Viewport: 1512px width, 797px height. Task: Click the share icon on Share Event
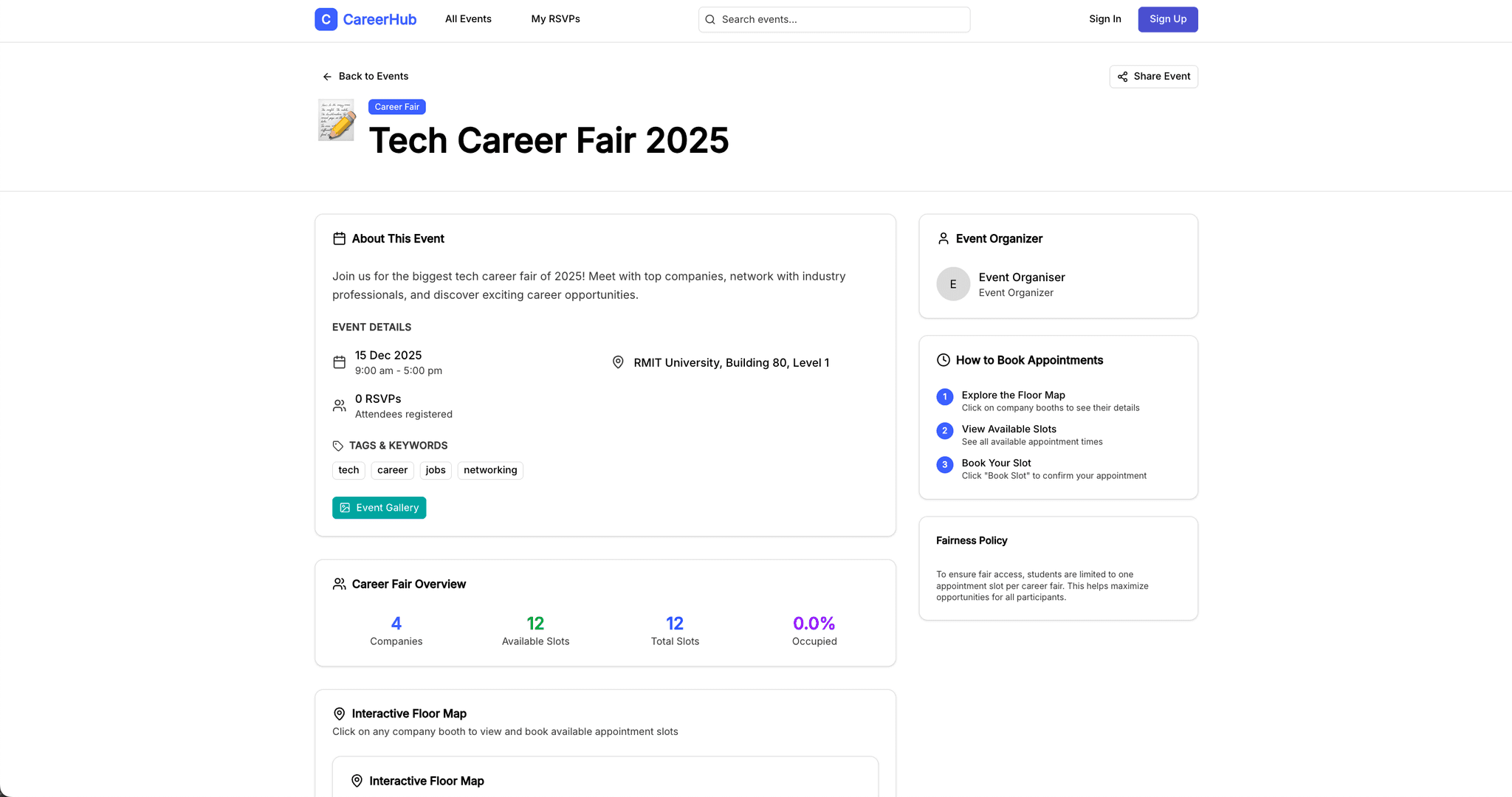tap(1122, 76)
